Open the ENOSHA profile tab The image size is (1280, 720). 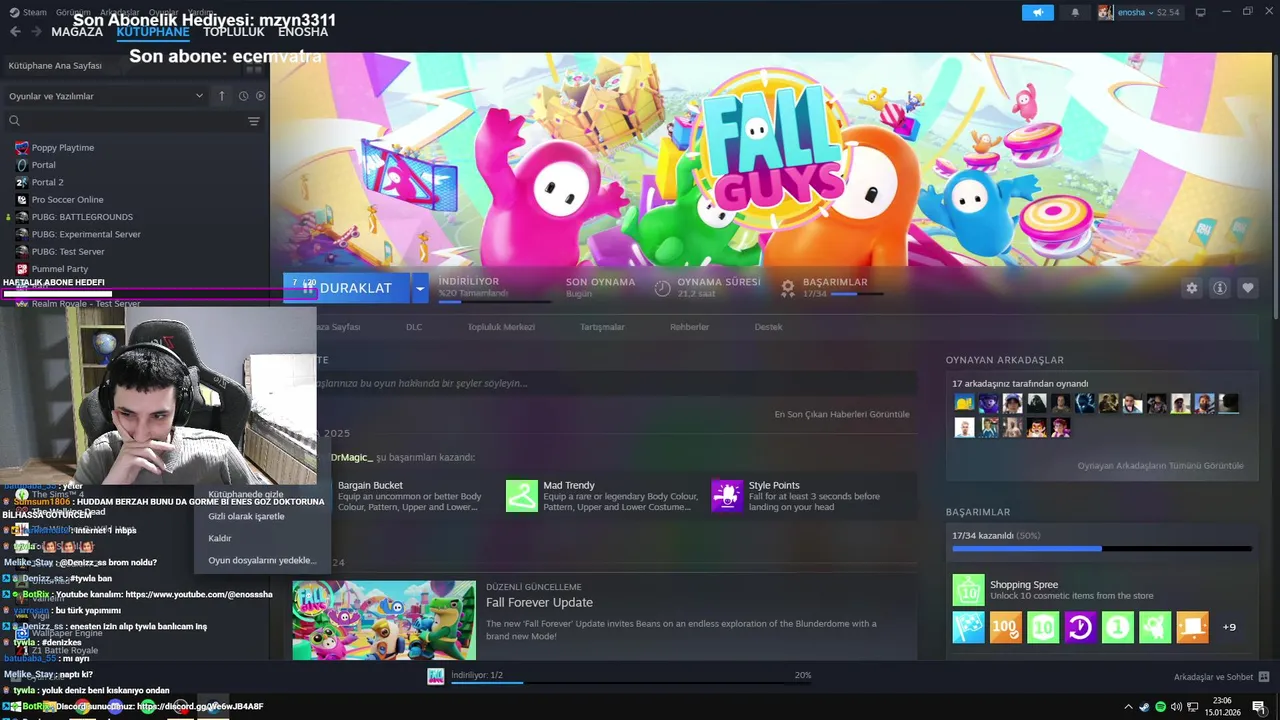click(303, 32)
